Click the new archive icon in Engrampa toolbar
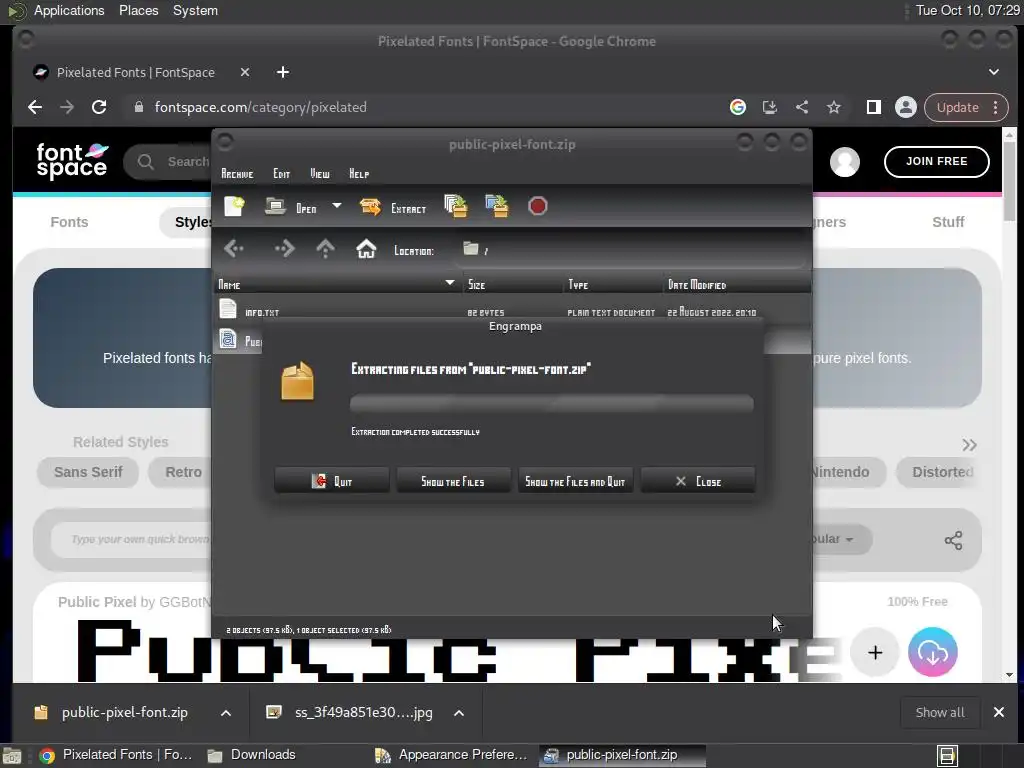The image size is (1024, 768). click(234, 206)
